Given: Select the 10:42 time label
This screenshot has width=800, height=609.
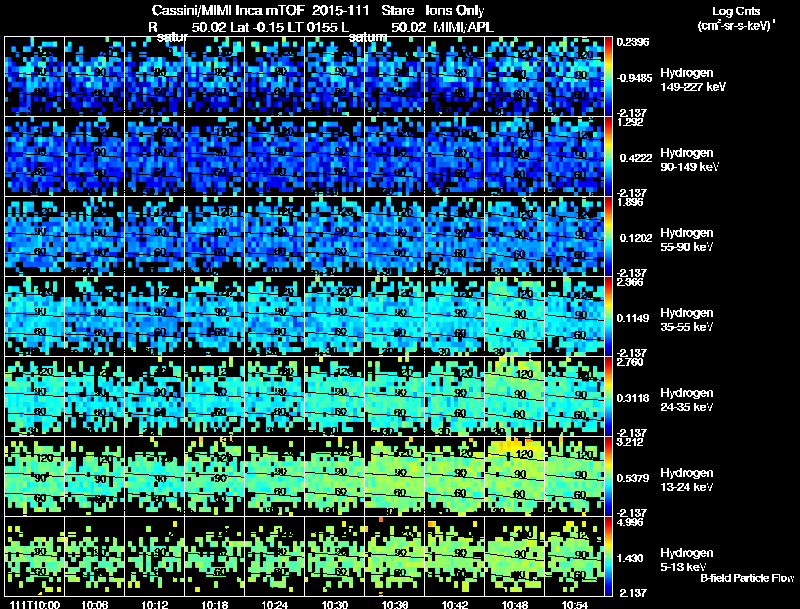Looking at the screenshot, I should tap(455, 604).
